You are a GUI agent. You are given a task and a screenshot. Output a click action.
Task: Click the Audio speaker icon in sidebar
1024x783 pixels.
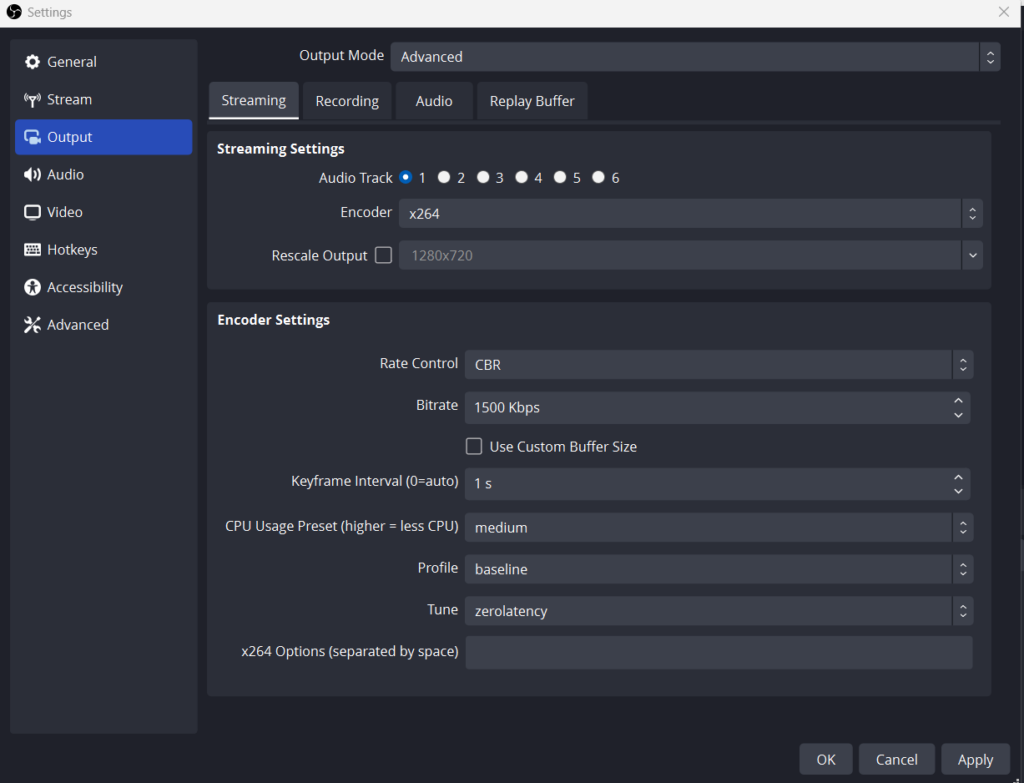[x=32, y=174]
